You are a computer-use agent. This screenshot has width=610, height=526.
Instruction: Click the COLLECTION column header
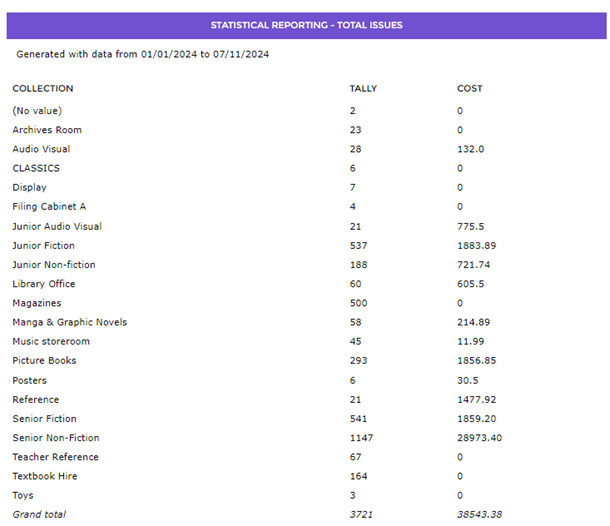pyautogui.click(x=43, y=88)
